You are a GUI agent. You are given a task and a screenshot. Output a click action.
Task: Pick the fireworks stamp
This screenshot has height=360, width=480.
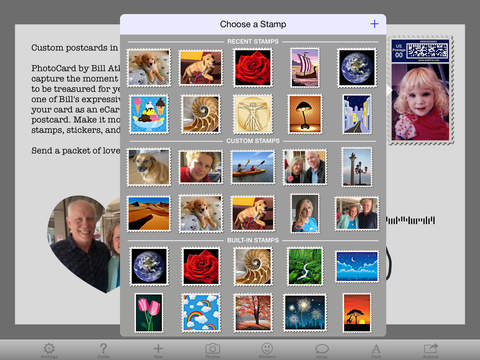point(305,313)
